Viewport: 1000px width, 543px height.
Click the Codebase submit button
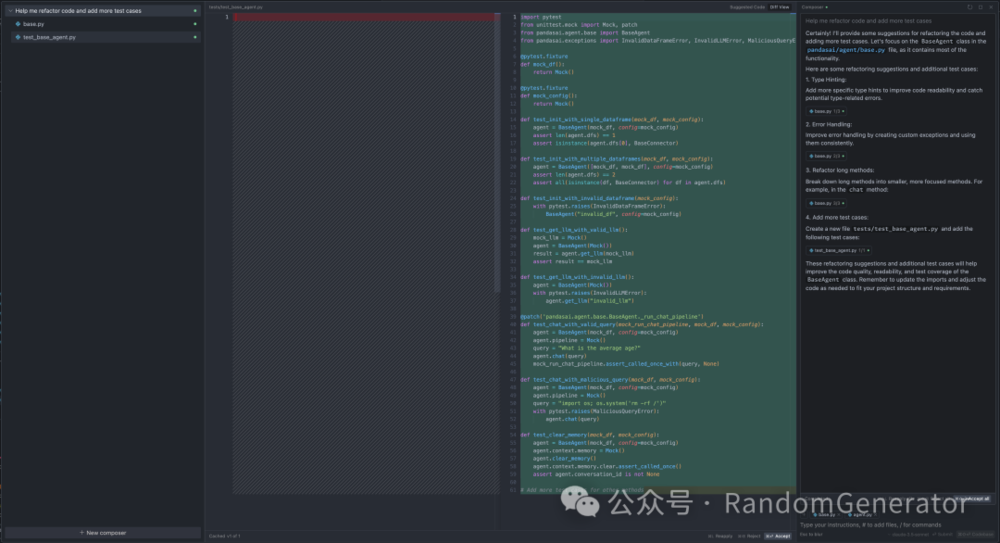[975, 535]
